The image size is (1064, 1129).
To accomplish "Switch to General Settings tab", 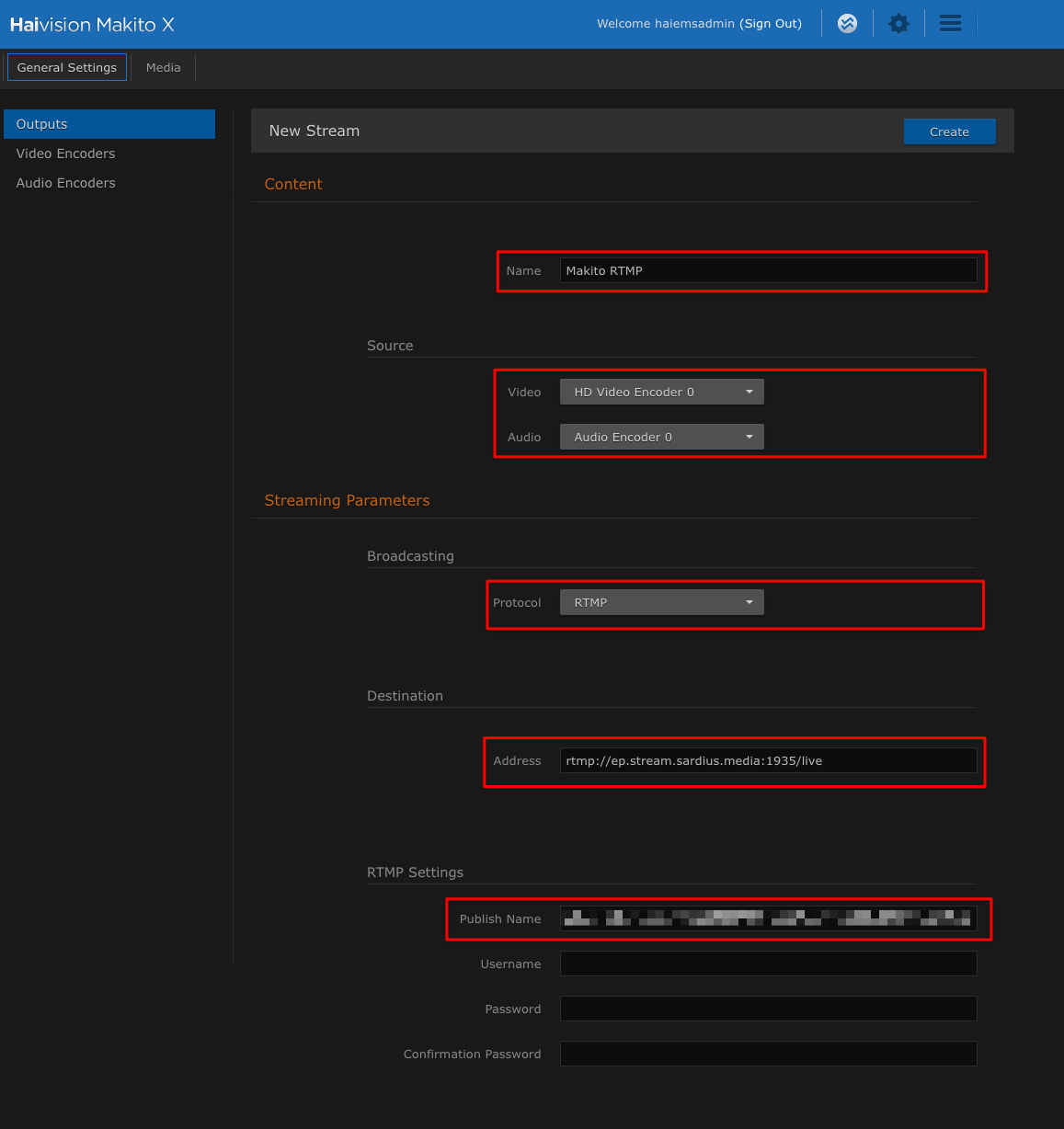I will coord(67,67).
